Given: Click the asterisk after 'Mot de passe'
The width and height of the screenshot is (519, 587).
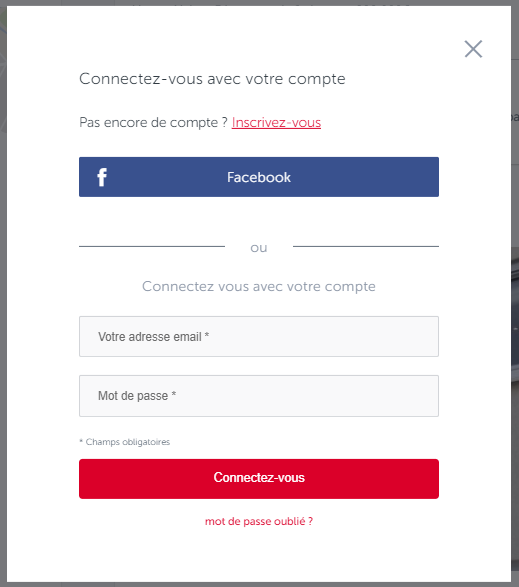Looking at the screenshot, I should 174,394.
